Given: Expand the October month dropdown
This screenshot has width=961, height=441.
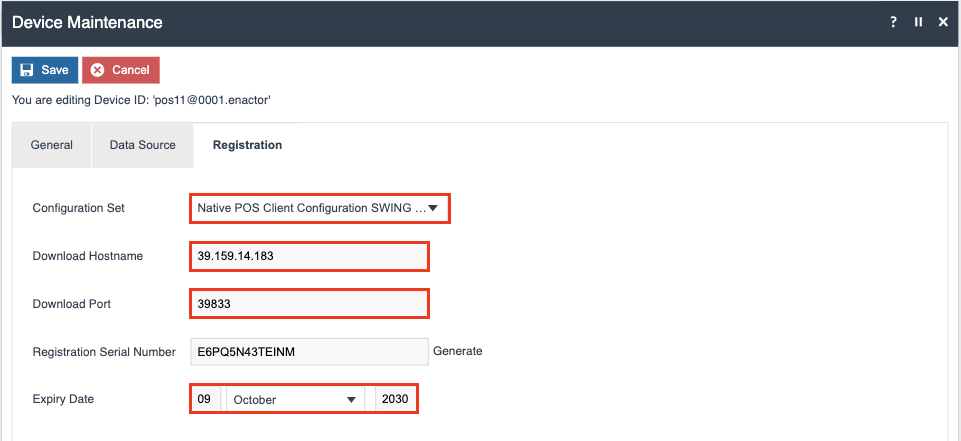Looking at the screenshot, I should click(x=294, y=399).
